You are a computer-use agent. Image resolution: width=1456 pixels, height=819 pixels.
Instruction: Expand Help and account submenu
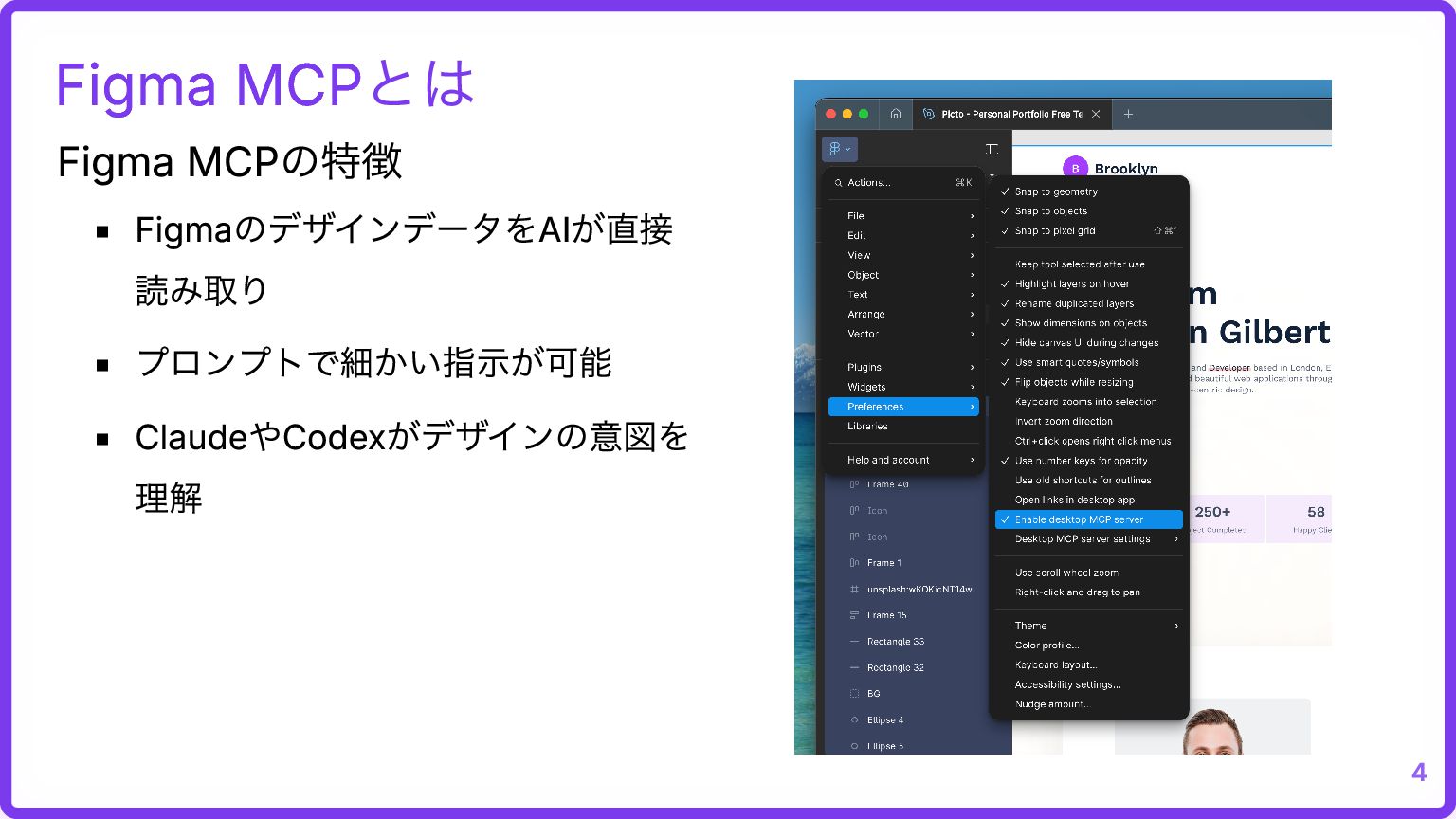(x=903, y=460)
